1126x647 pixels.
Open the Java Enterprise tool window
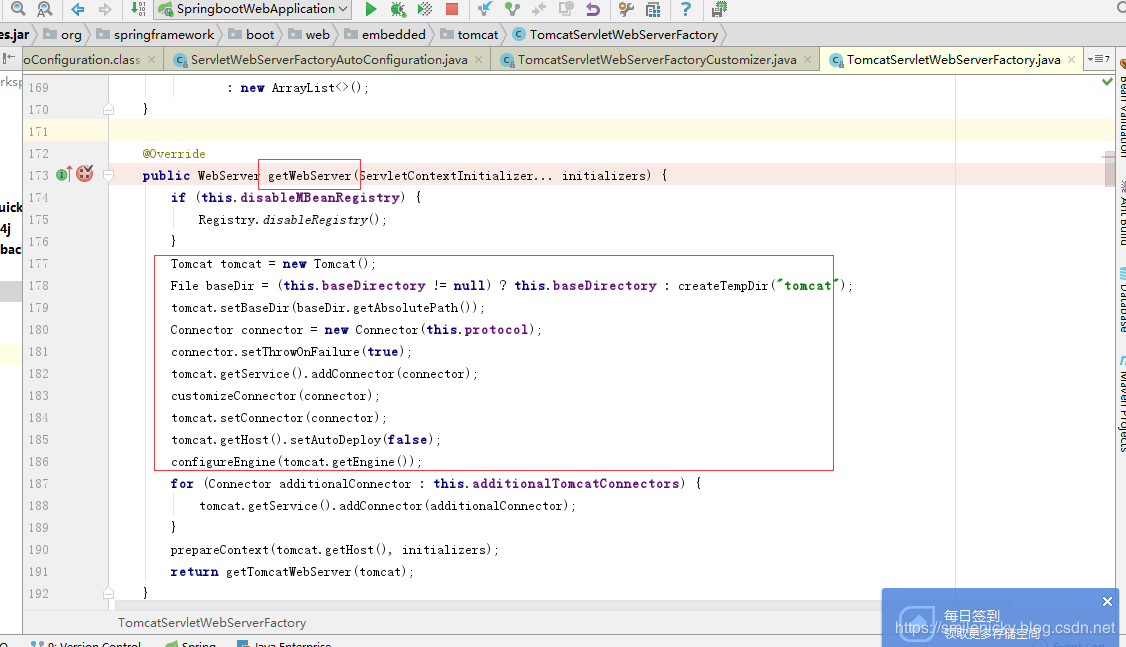click(x=284, y=643)
